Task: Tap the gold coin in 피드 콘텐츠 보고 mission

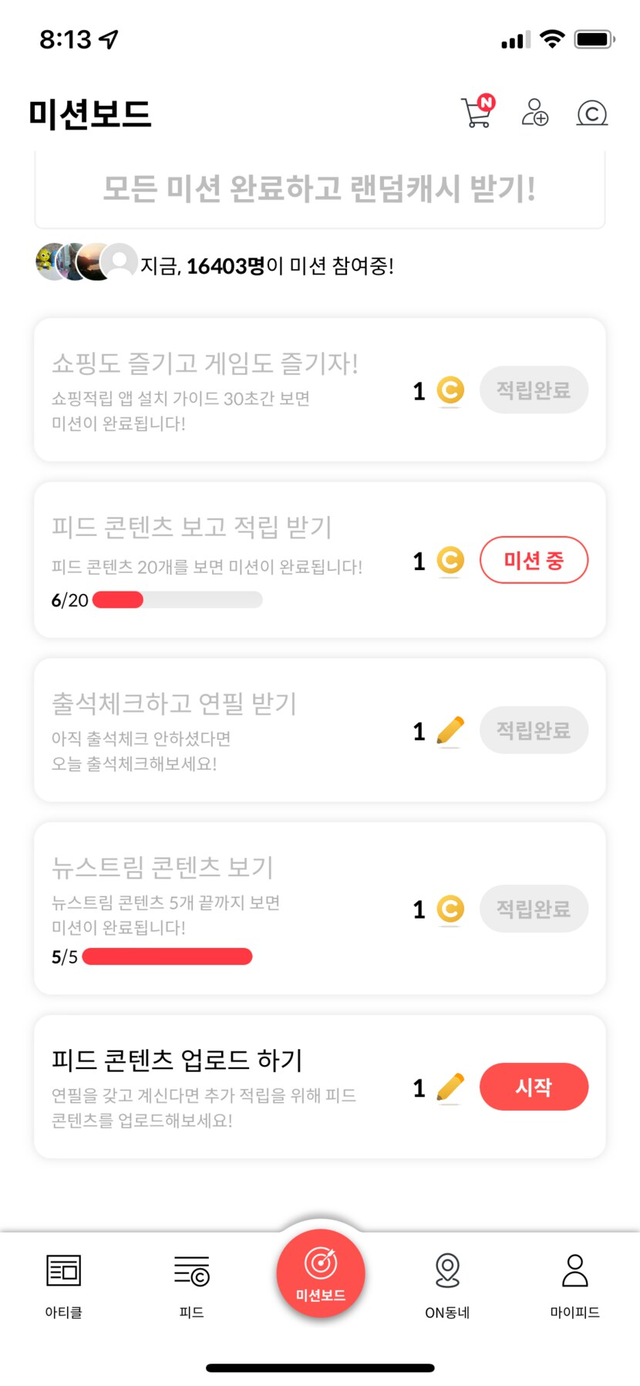Action: click(450, 561)
